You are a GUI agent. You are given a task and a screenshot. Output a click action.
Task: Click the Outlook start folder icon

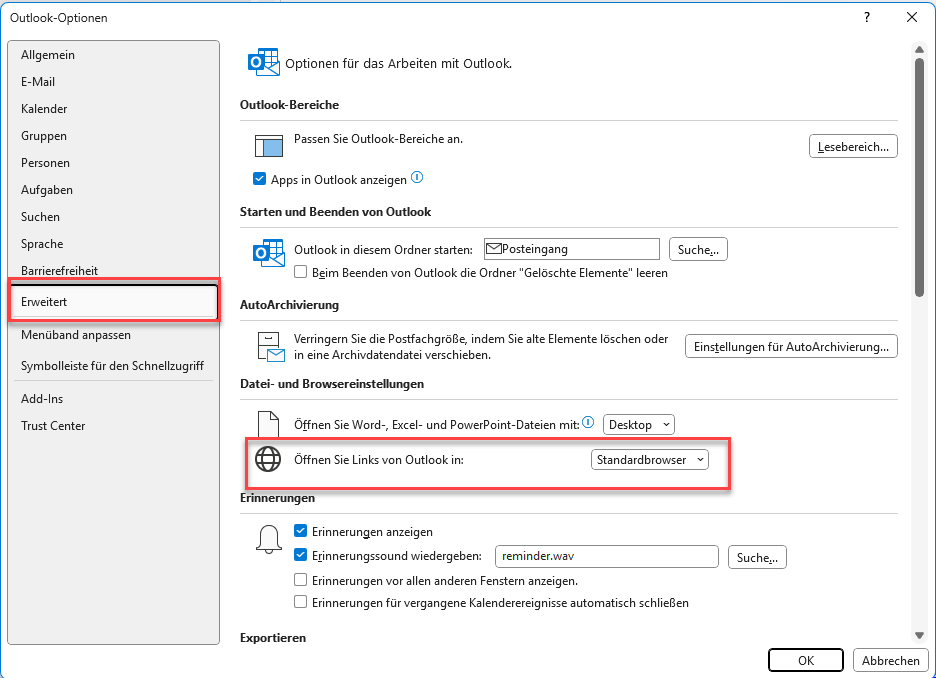click(268, 252)
